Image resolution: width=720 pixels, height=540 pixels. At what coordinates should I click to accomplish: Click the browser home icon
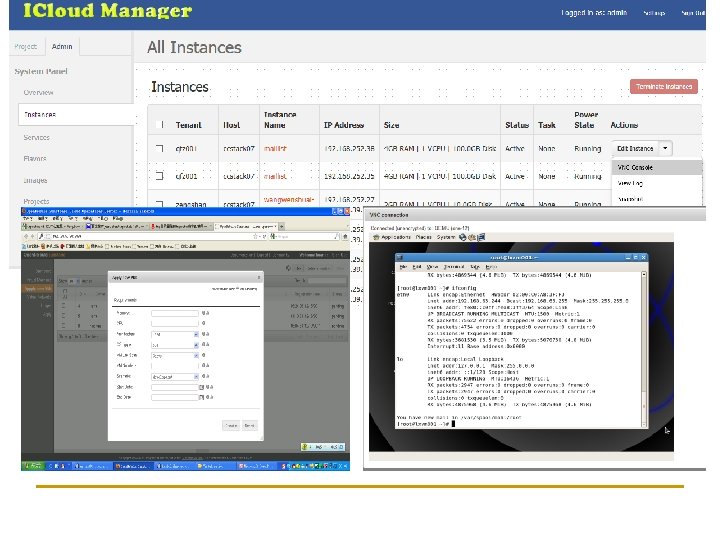(x=345, y=236)
